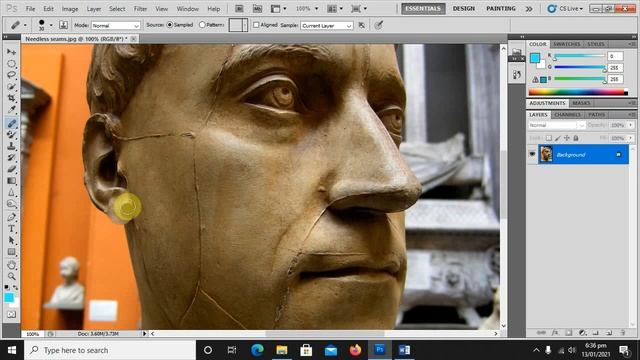Toggle lock all padlock in Layers panel

576,138
